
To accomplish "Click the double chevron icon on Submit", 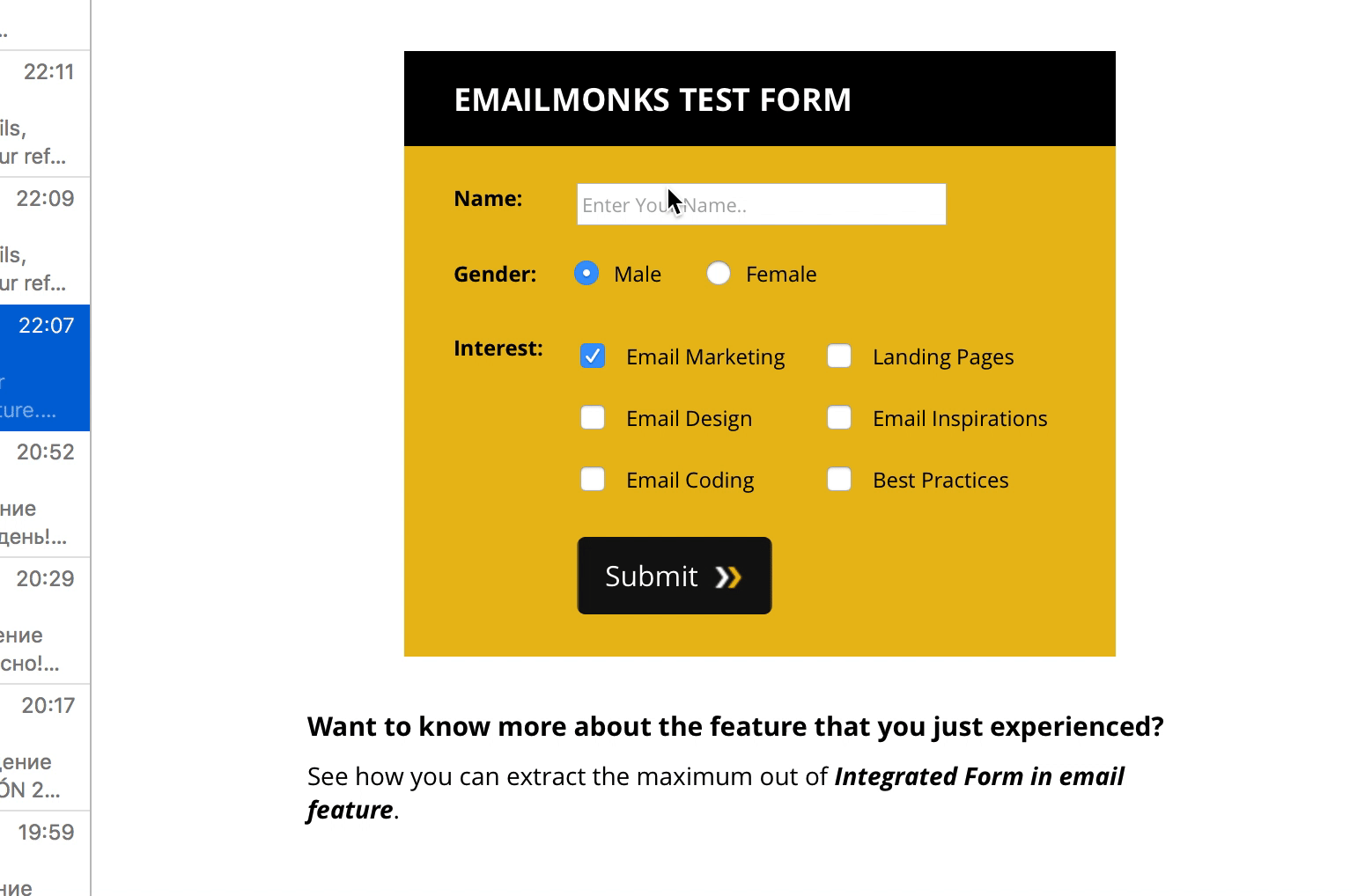I will [x=728, y=577].
